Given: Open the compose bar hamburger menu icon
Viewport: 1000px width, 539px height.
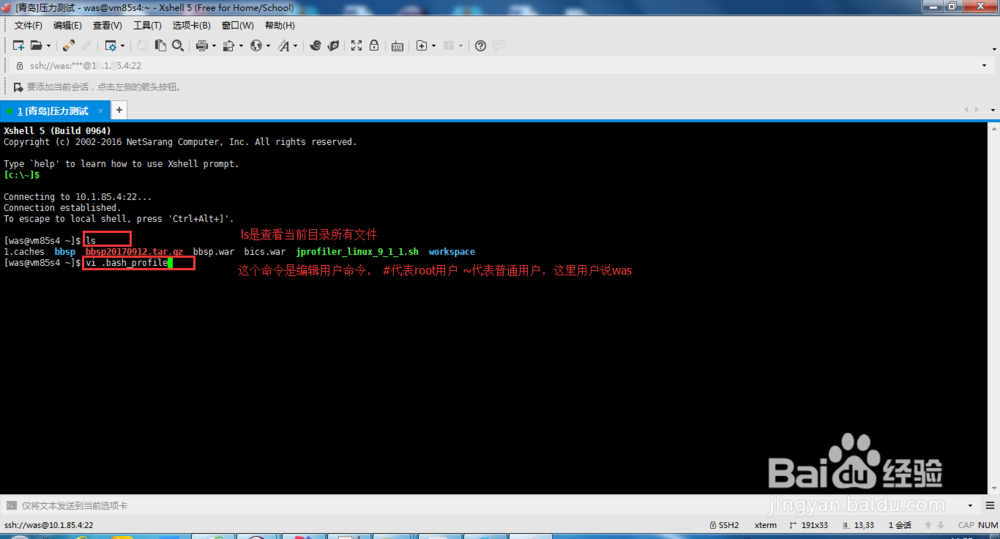Looking at the screenshot, I should point(990,506).
